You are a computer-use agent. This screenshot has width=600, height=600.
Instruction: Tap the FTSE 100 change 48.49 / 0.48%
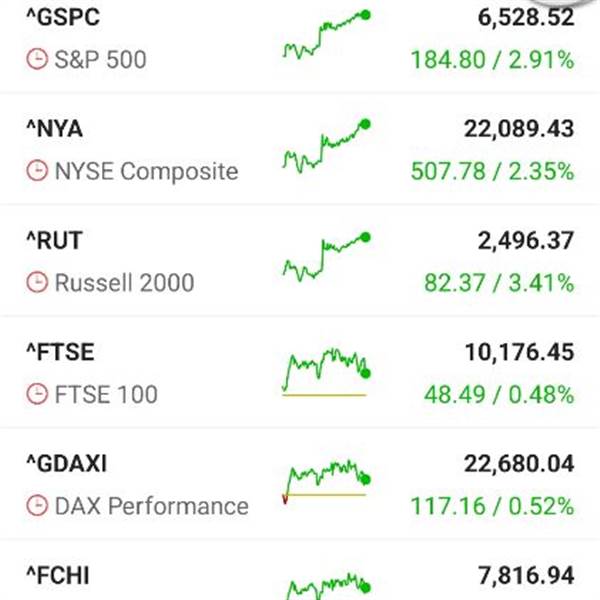(499, 395)
